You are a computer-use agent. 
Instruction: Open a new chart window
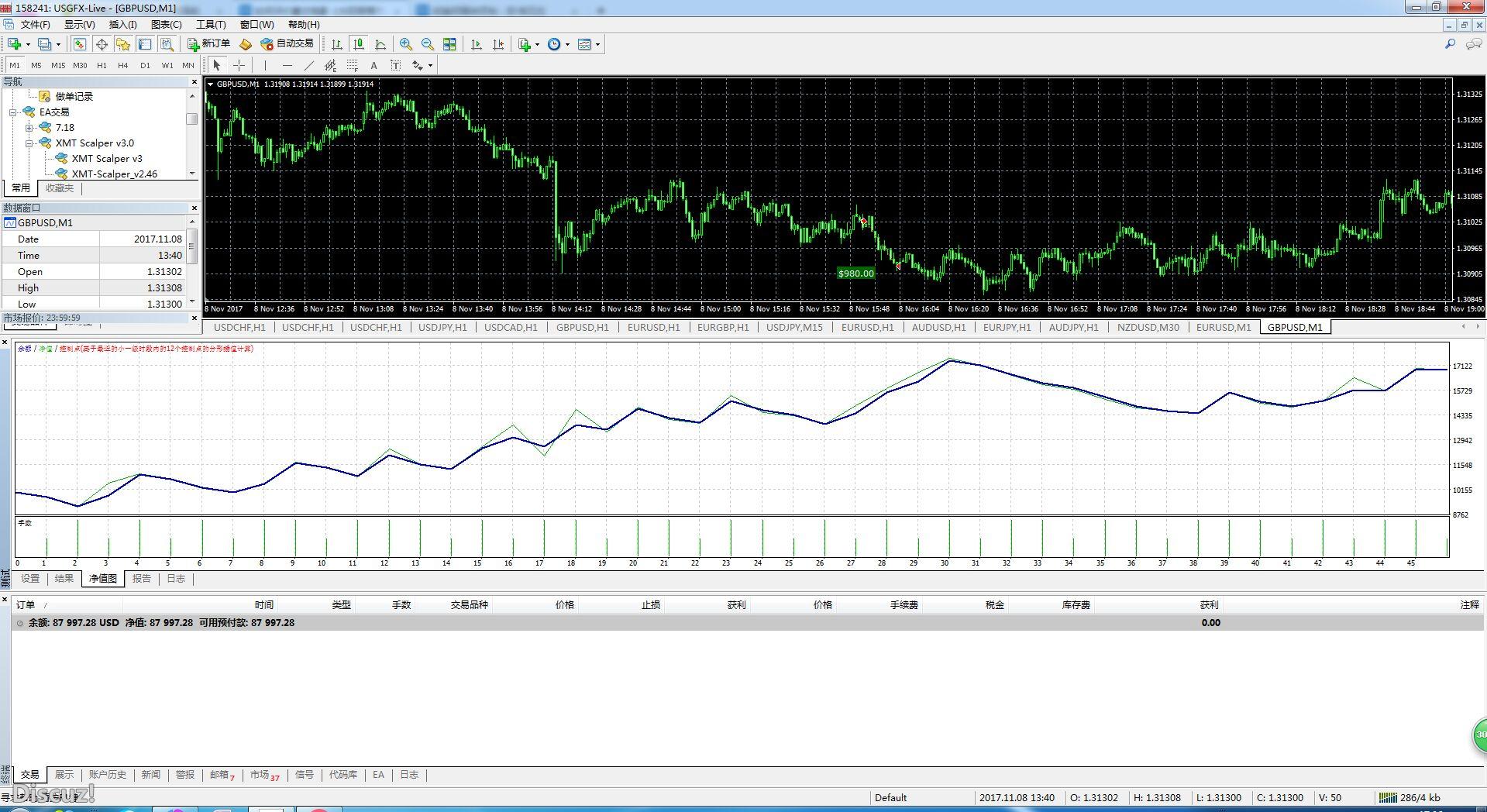point(14,44)
